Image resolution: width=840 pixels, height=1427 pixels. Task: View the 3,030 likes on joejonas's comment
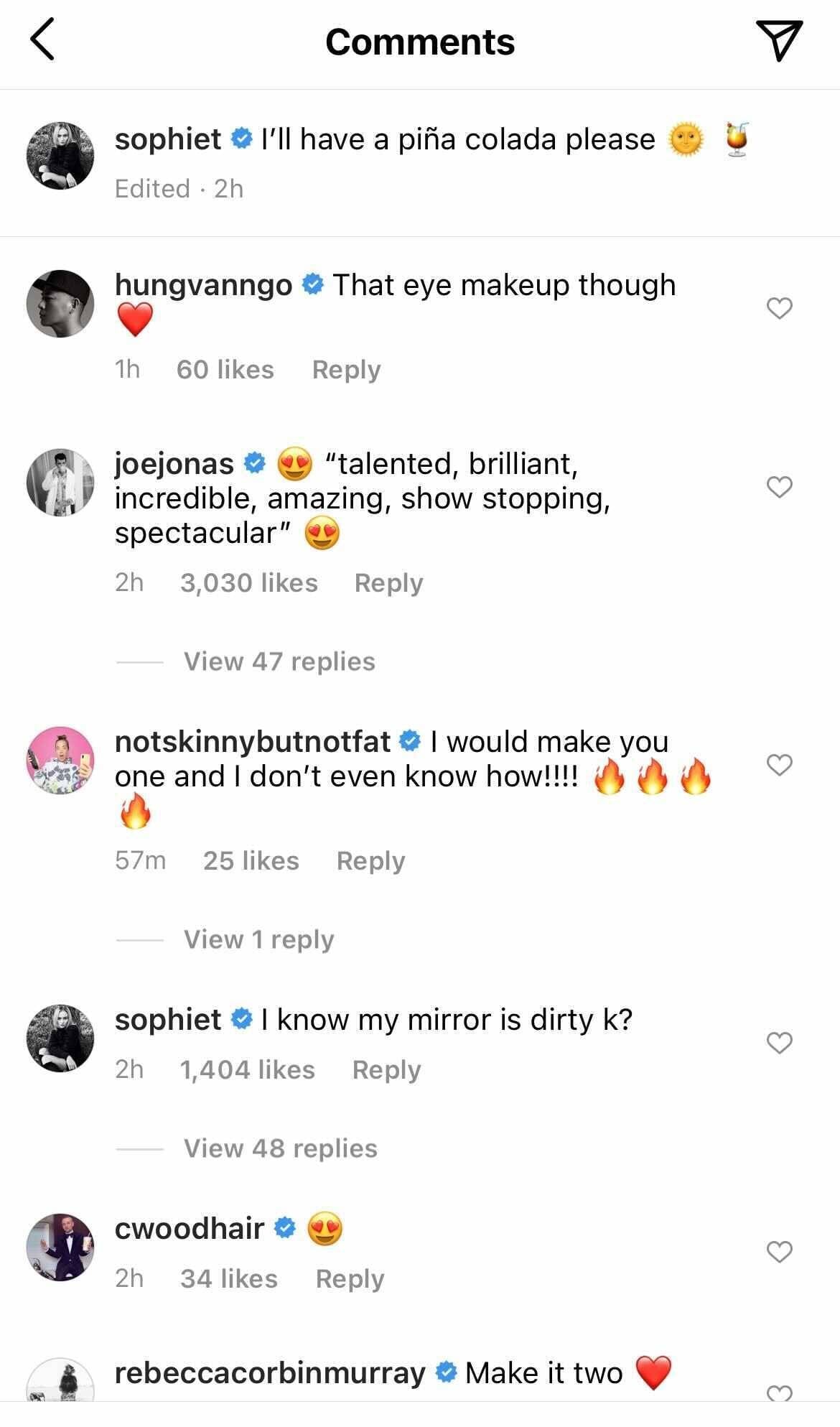[x=248, y=583]
